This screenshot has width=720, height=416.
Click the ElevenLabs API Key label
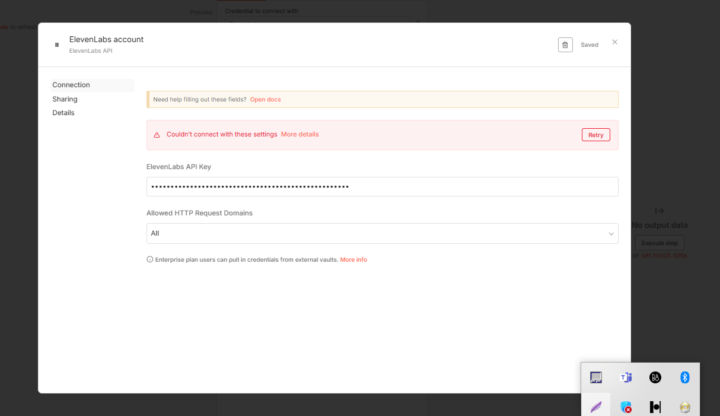(179, 167)
